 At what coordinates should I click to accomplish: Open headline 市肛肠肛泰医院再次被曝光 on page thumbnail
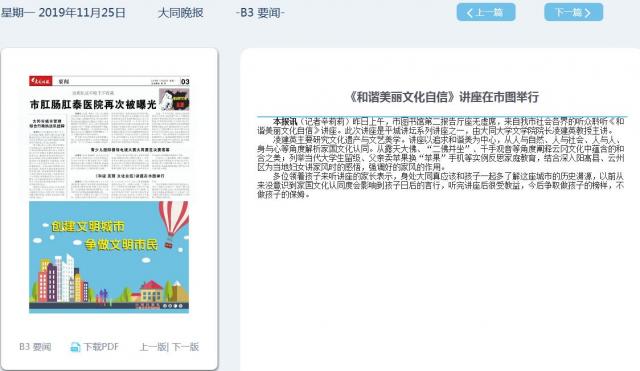pyautogui.click(x=93, y=105)
